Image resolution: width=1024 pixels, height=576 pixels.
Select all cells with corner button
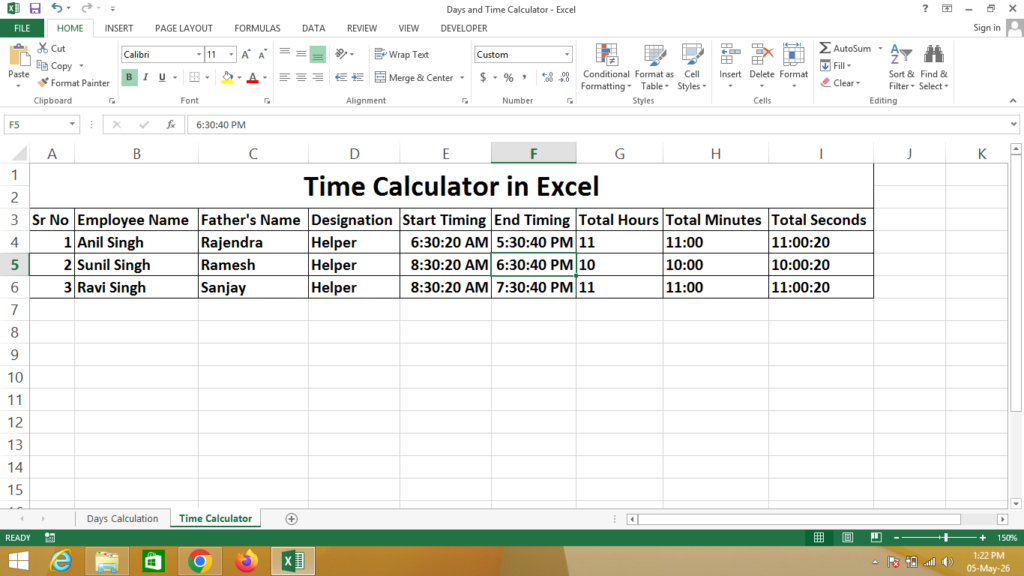(19, 153)
